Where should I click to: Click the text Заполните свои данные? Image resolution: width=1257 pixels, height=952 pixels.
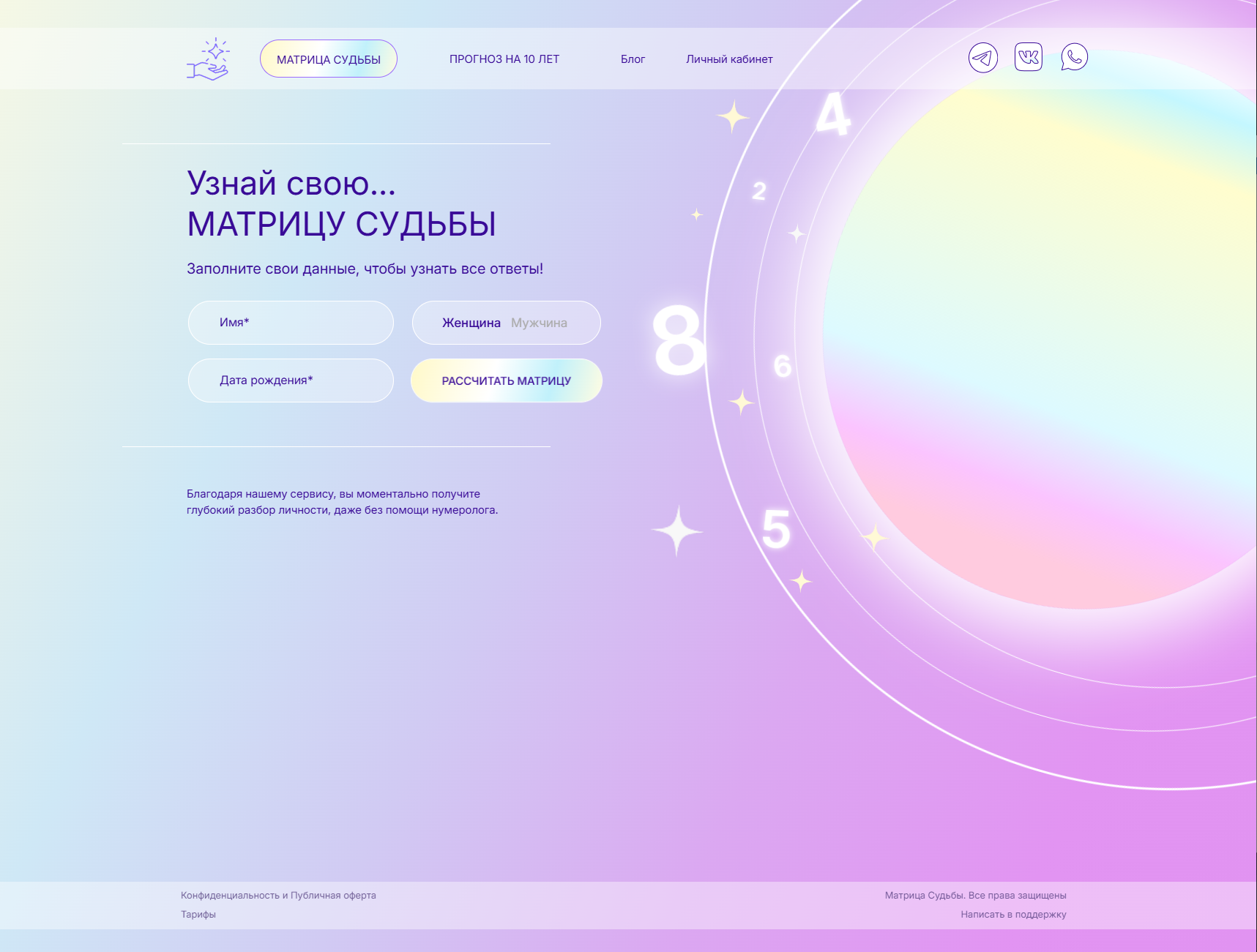coord(272,269)
